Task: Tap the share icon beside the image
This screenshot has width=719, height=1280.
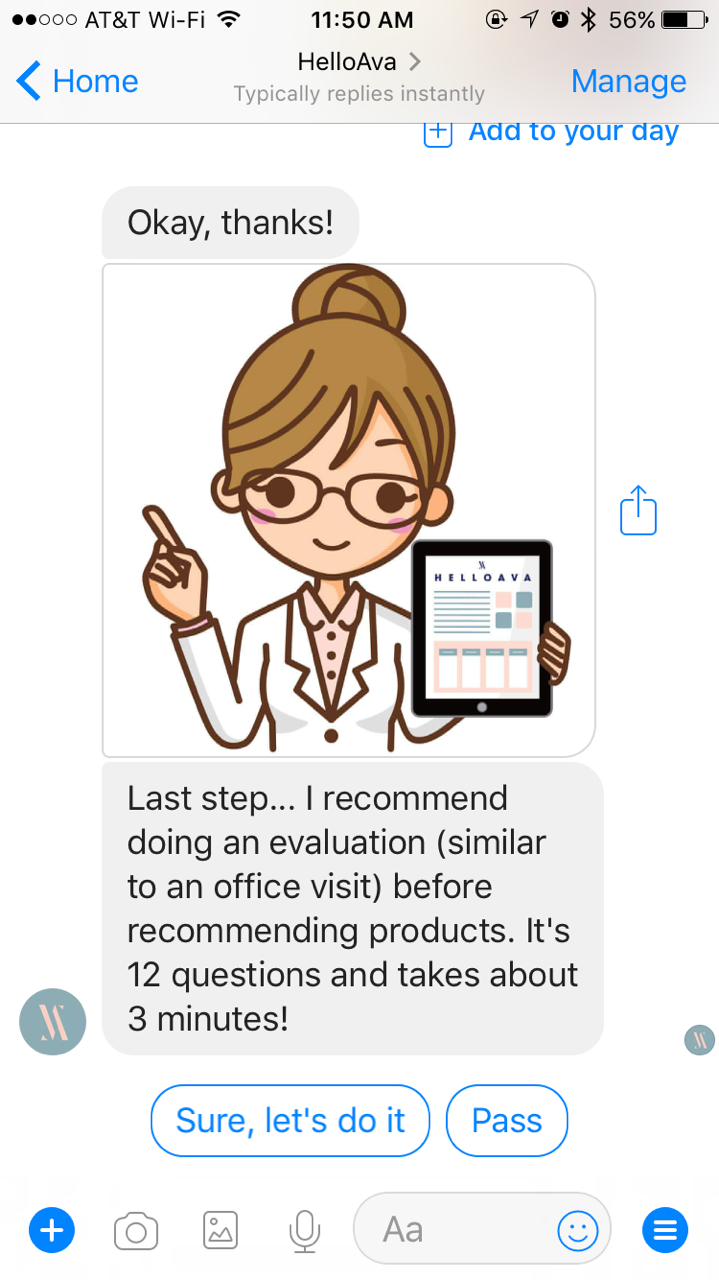Action: [x=638, y=510]
